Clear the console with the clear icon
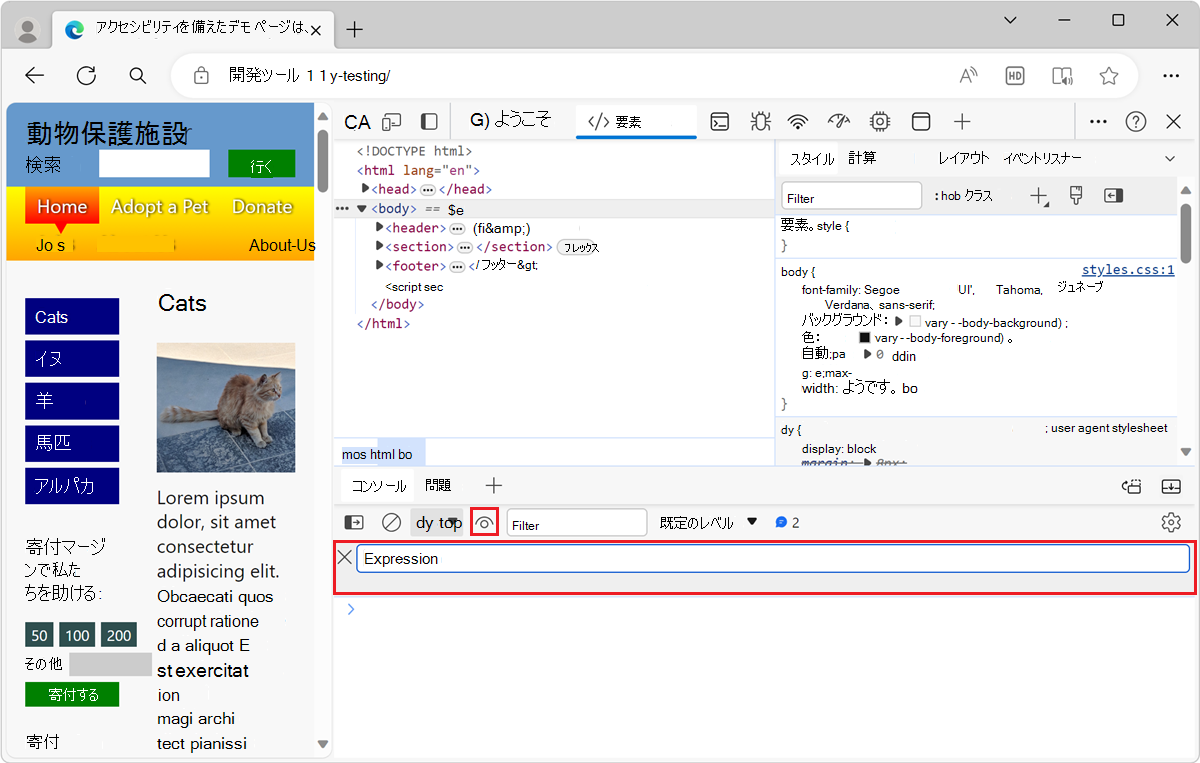1200x763 pixels. coord(391,522)
